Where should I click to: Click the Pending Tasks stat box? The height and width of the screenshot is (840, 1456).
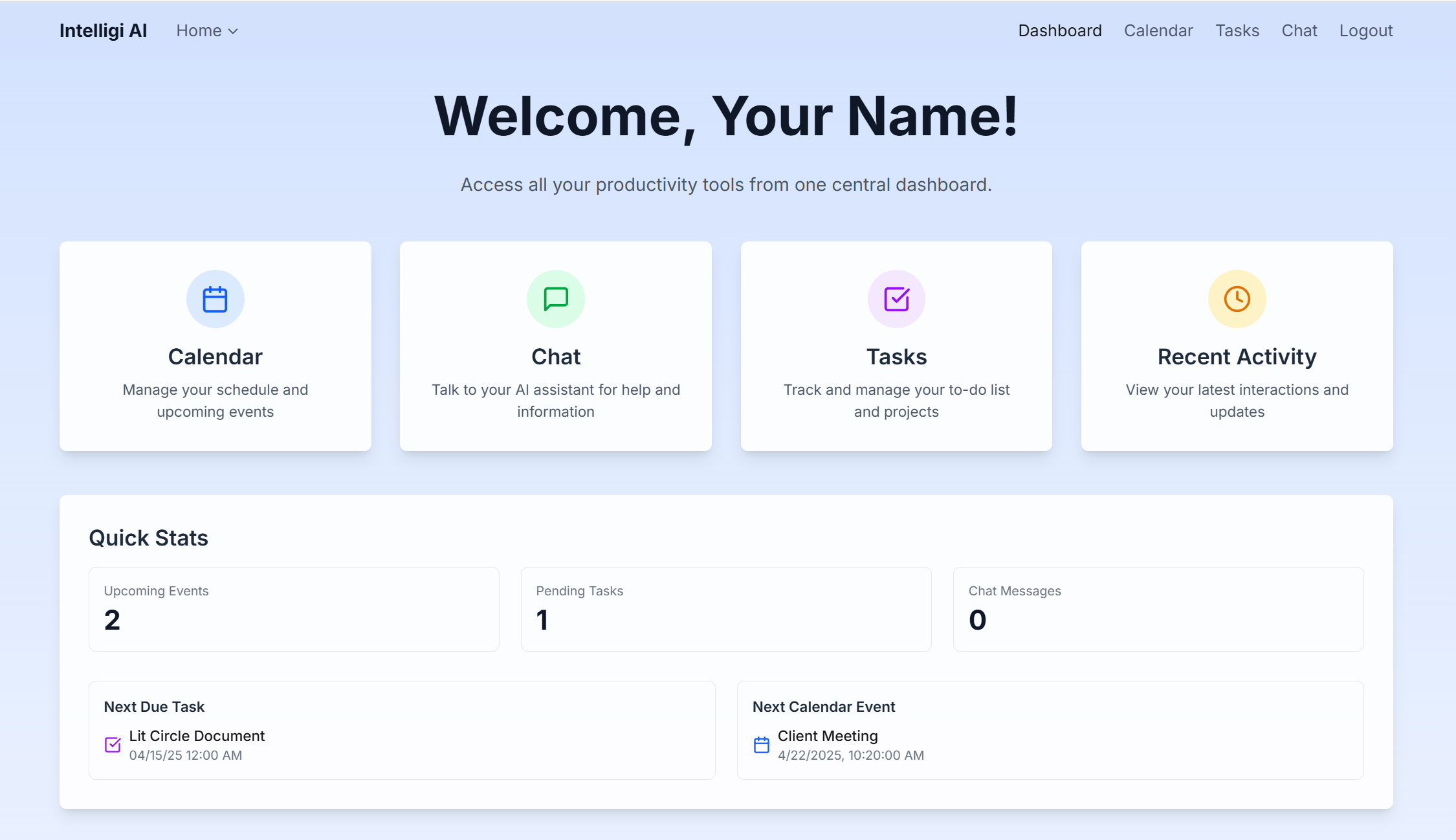click(x=725, y=609)
